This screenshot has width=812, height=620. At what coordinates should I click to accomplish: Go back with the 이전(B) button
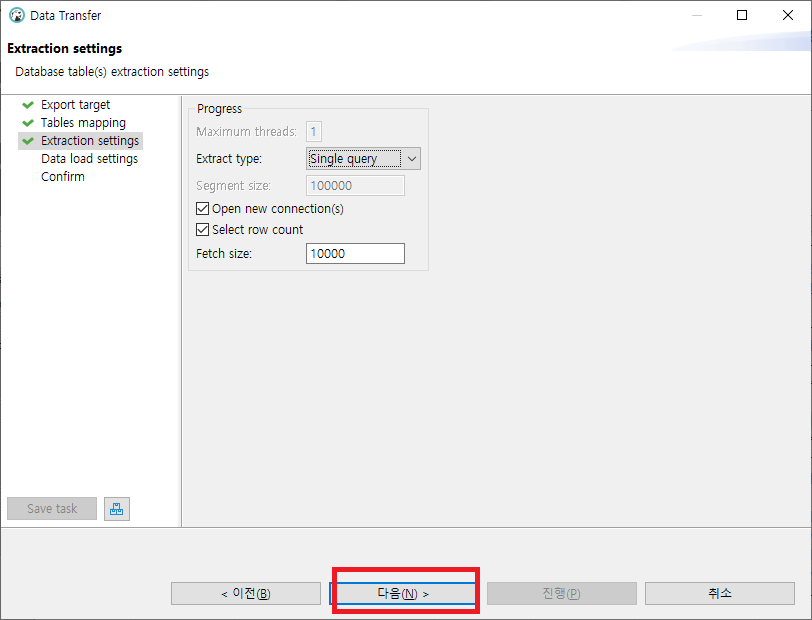pos(244,594)
